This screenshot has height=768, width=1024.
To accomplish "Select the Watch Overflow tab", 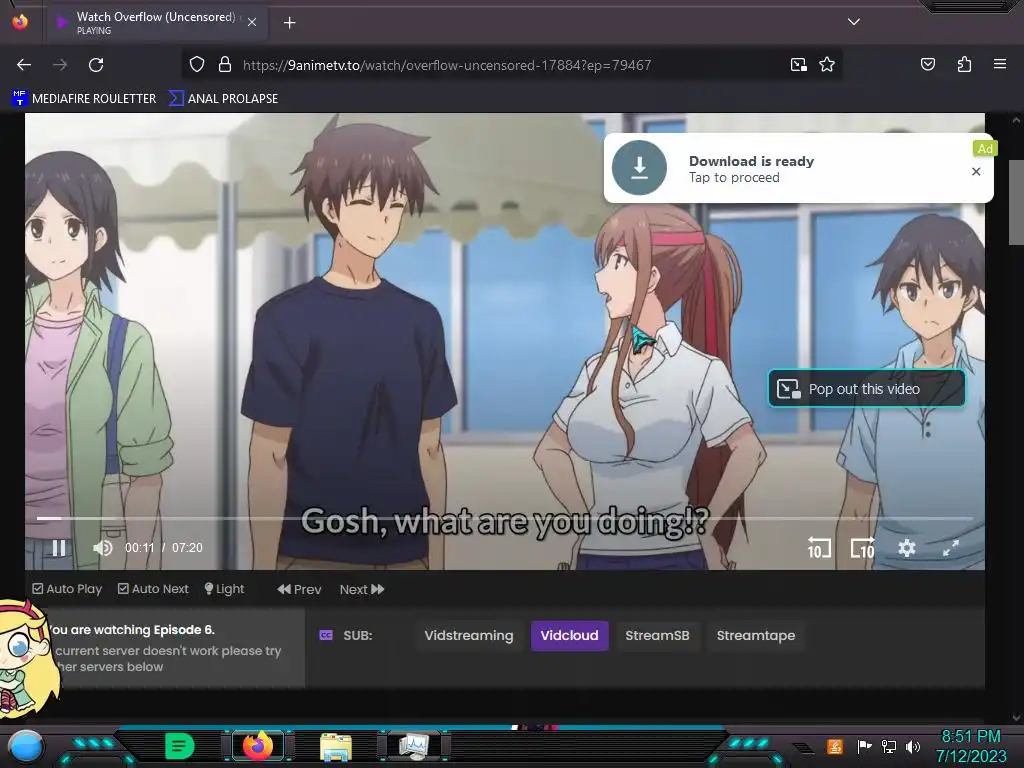I will click(157, 23).
